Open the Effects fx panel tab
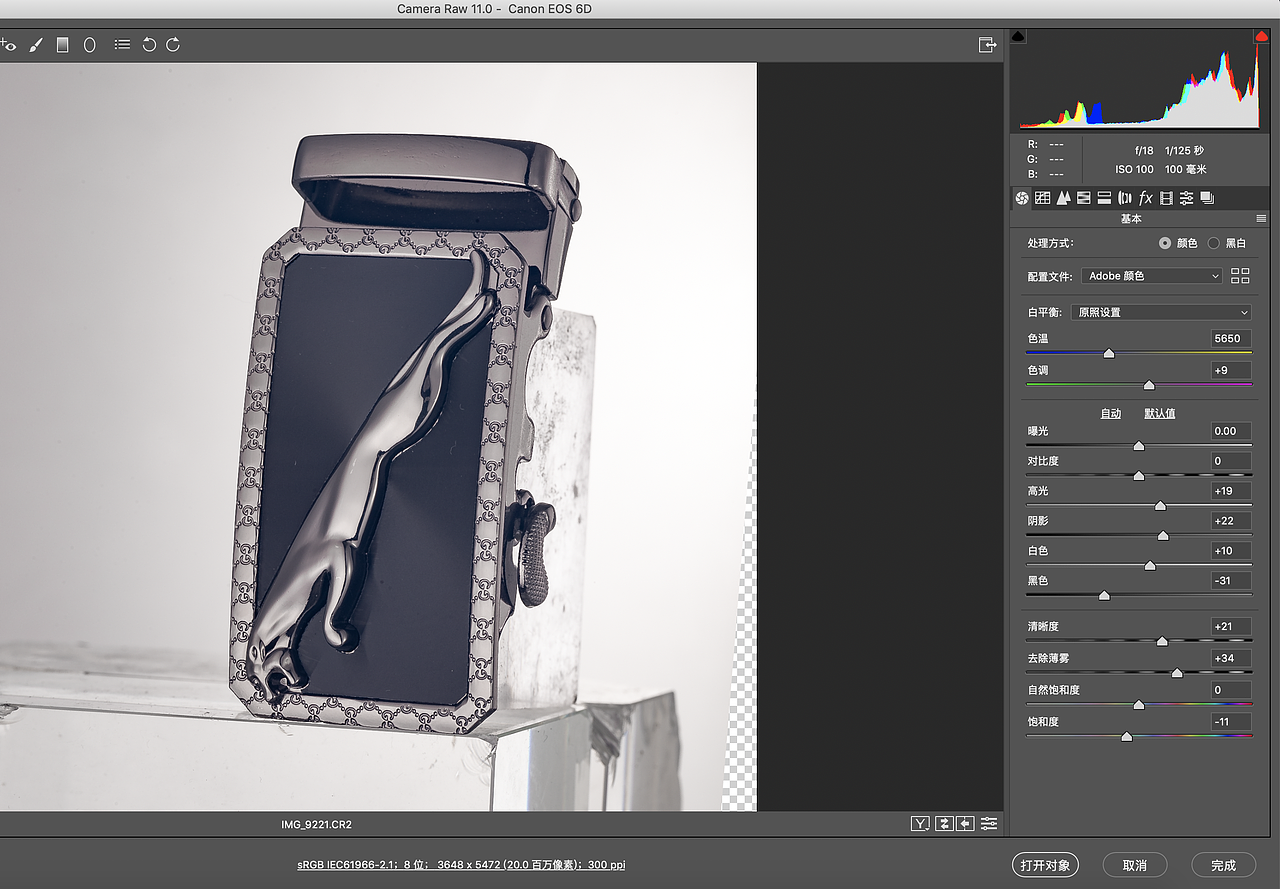The height and width of the screenshot is (889, 1280). pos(1146,198)
